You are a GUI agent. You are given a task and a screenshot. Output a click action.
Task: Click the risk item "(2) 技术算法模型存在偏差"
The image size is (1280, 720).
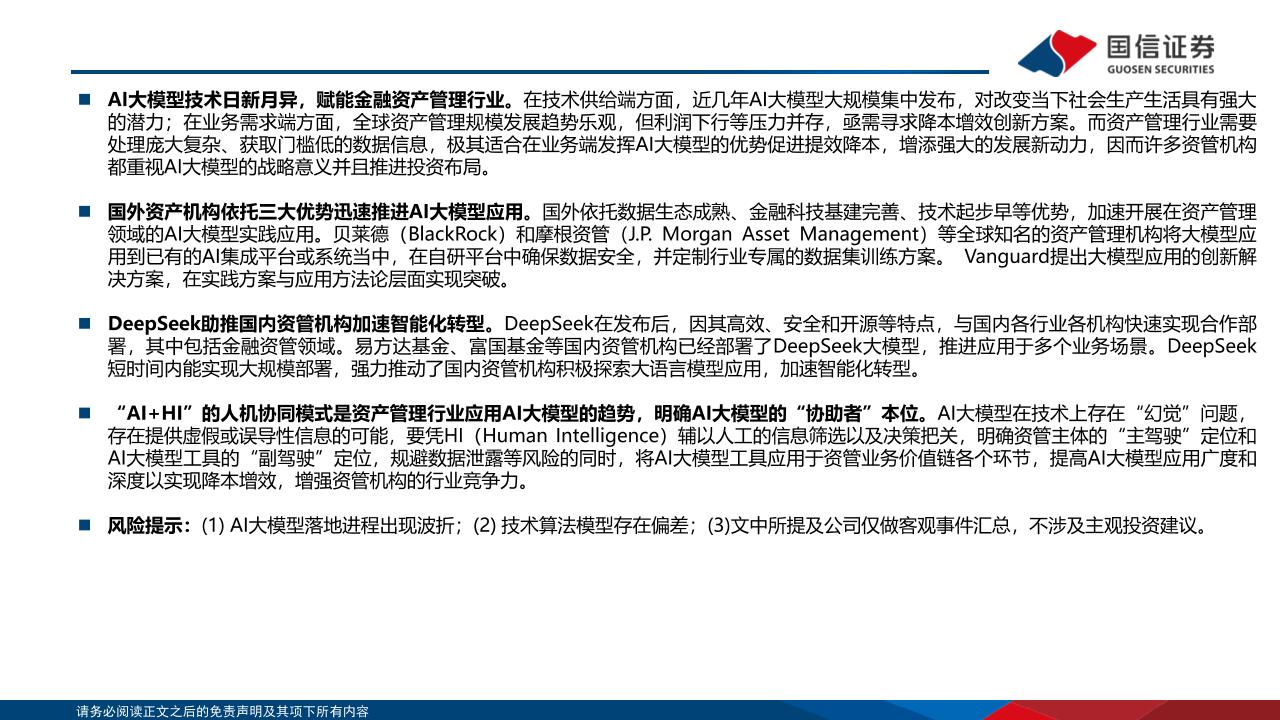[x=584, y=525]
